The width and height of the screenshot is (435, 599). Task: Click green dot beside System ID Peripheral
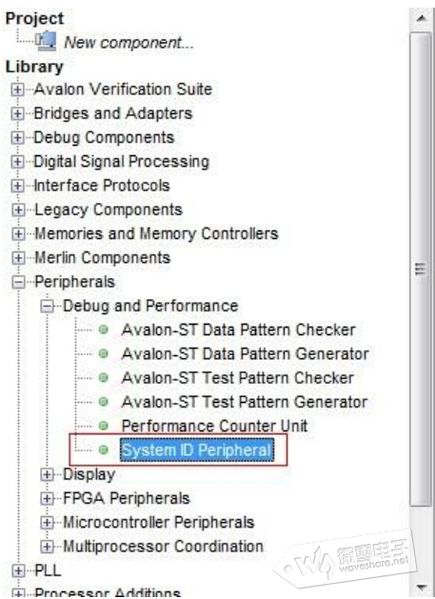pyautogui.click(x=103, y=450)
